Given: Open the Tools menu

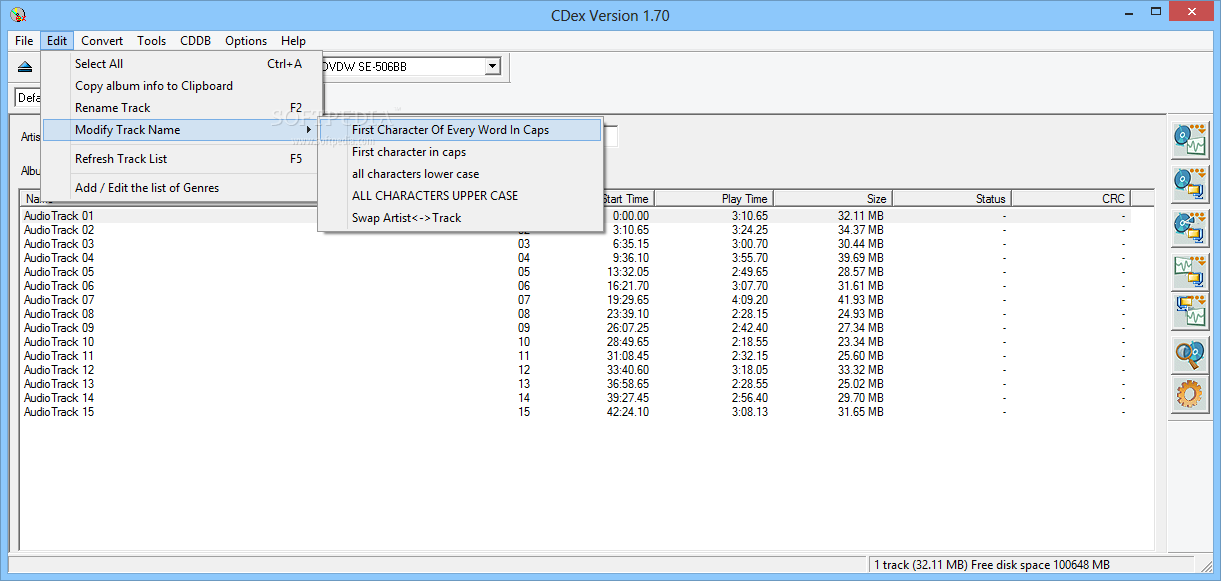Looking at the screenshot, I should pyautogui.click(x=152, y=41).
